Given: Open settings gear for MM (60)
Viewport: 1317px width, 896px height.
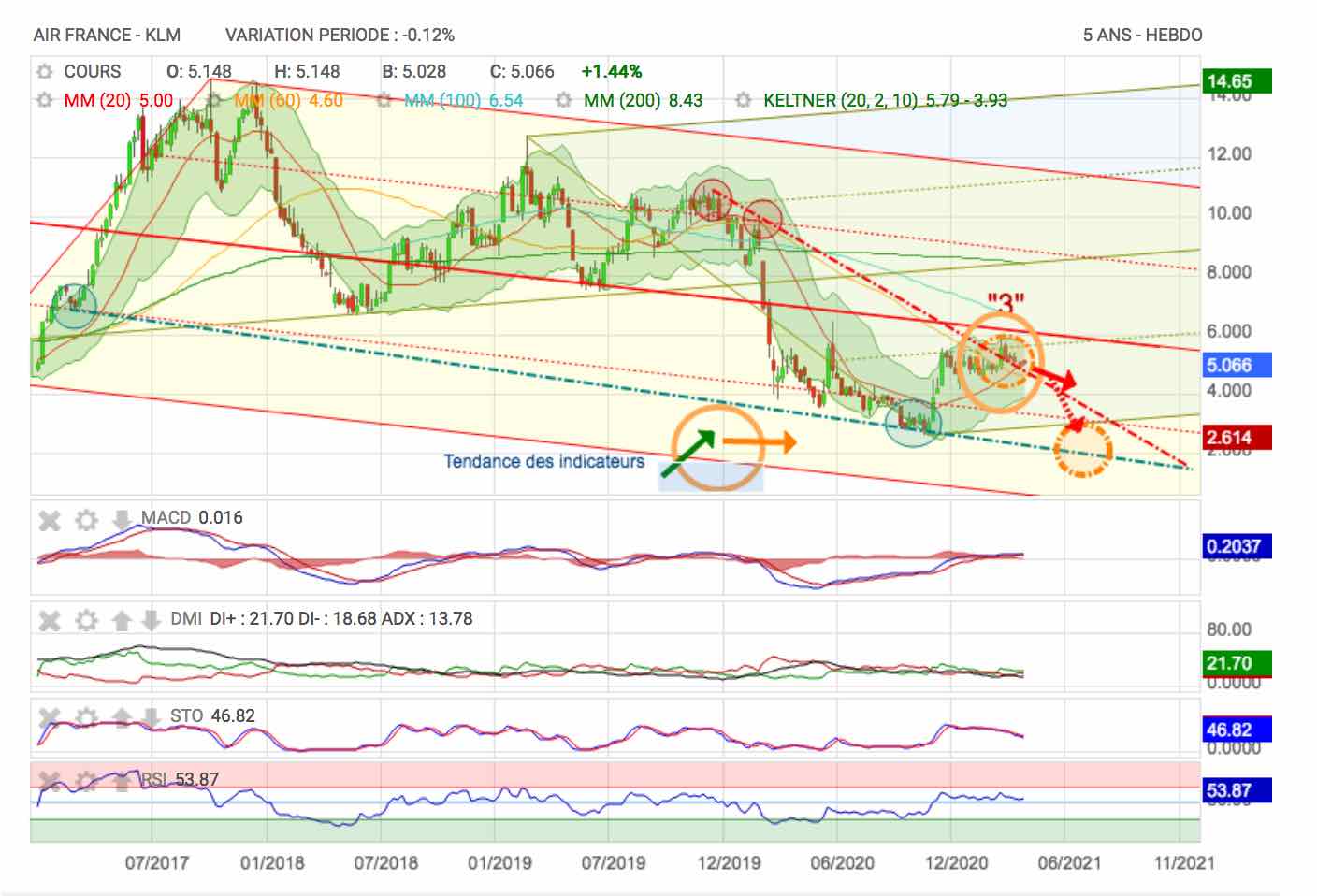Looking at the screenshot, I should point(213,99).
